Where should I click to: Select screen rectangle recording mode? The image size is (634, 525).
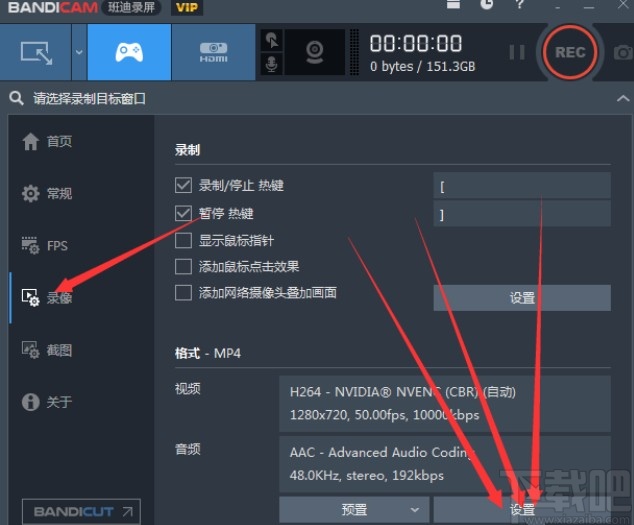36,52
